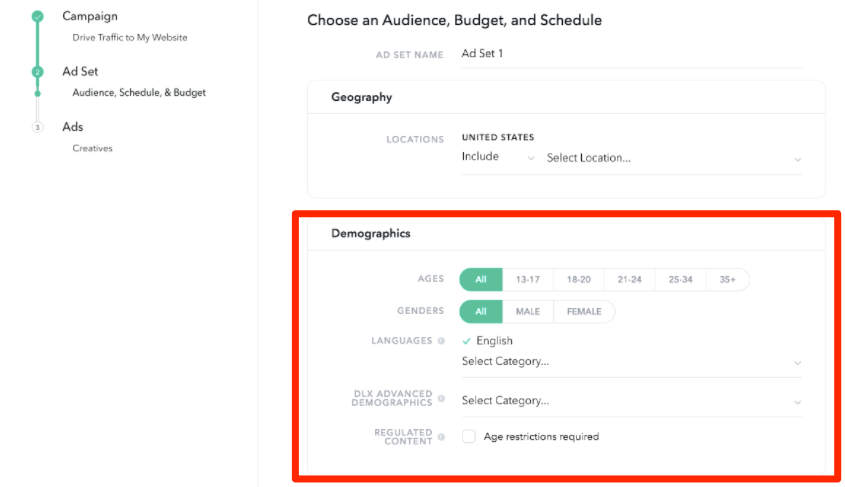This screenshot has height=487, width=845.
Task: Click the Campaign step checkmark icon
Action: [x=37, y=17]
